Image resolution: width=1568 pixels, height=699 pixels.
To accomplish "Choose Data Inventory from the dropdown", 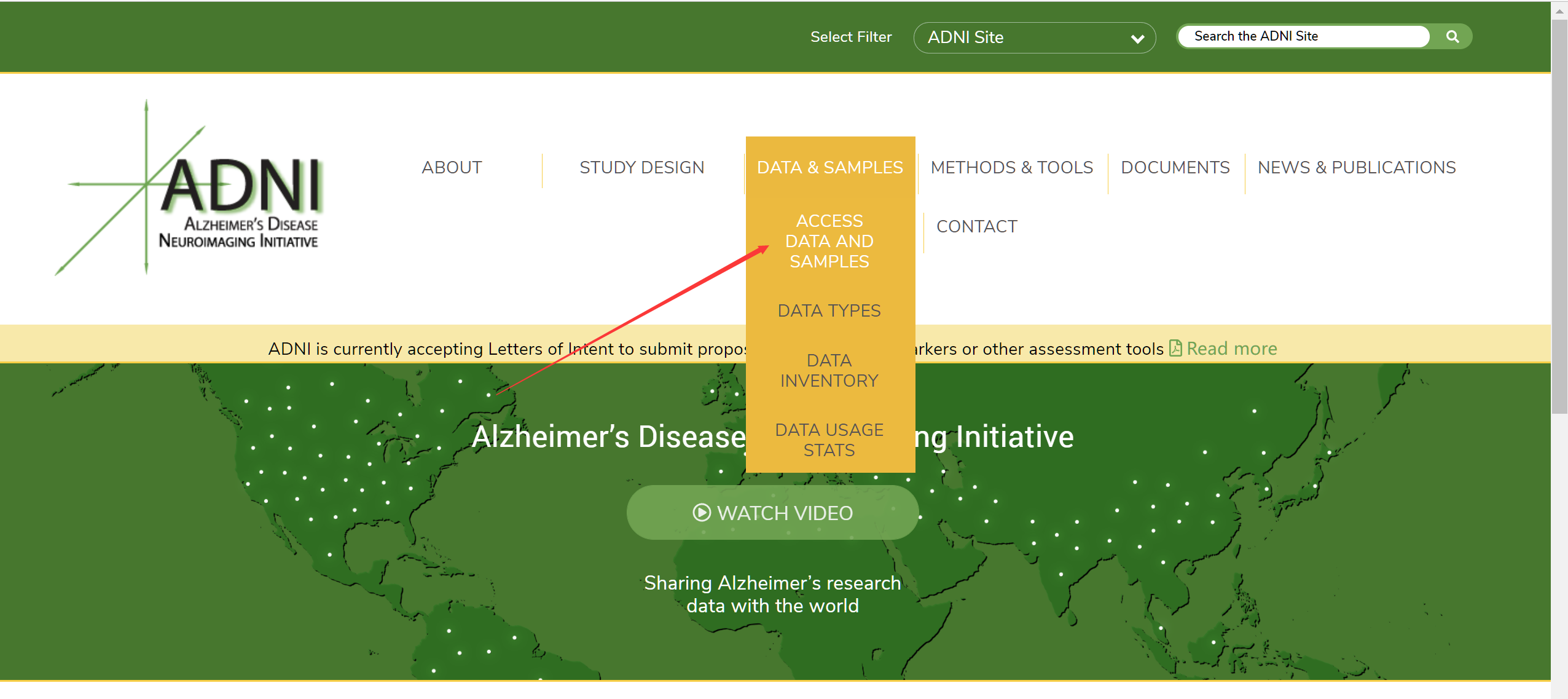I will (x=829, y=370).
